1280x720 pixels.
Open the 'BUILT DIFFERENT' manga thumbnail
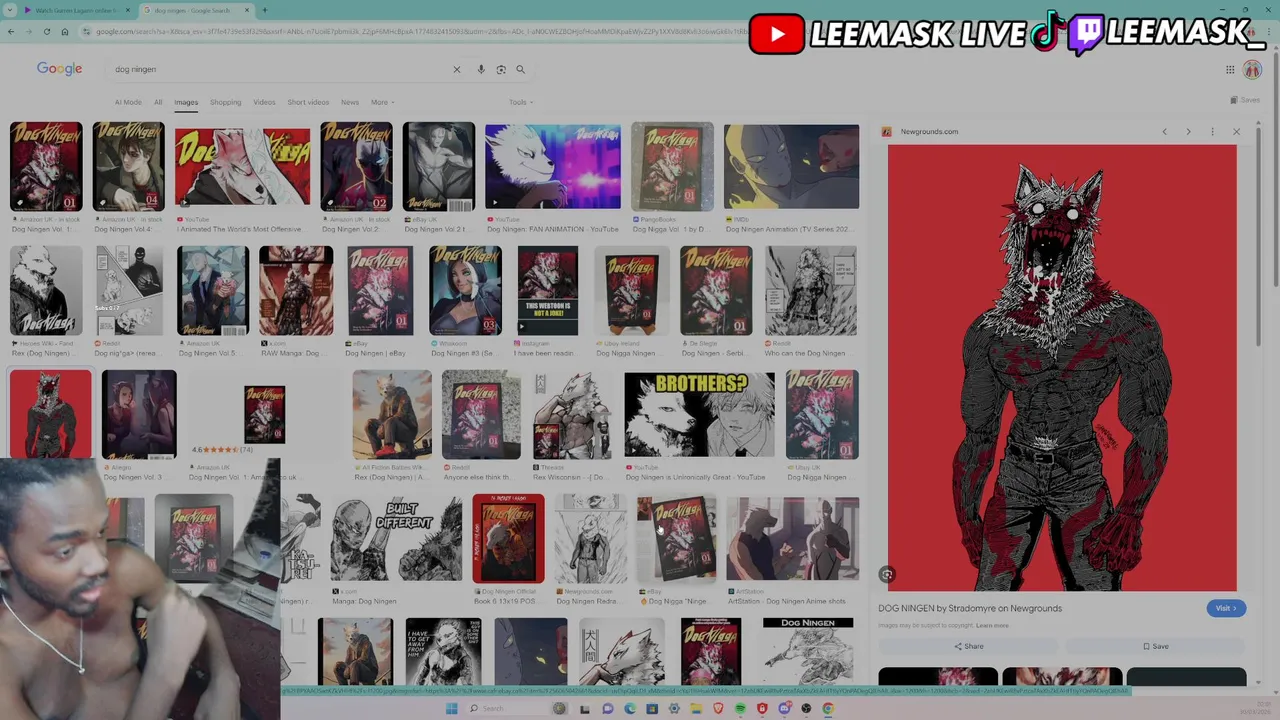[397, 538]
